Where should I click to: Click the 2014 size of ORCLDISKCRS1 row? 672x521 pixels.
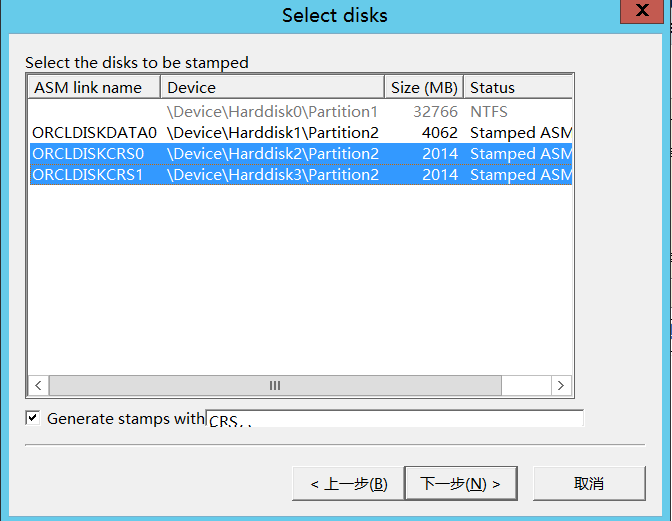point(440,175)
